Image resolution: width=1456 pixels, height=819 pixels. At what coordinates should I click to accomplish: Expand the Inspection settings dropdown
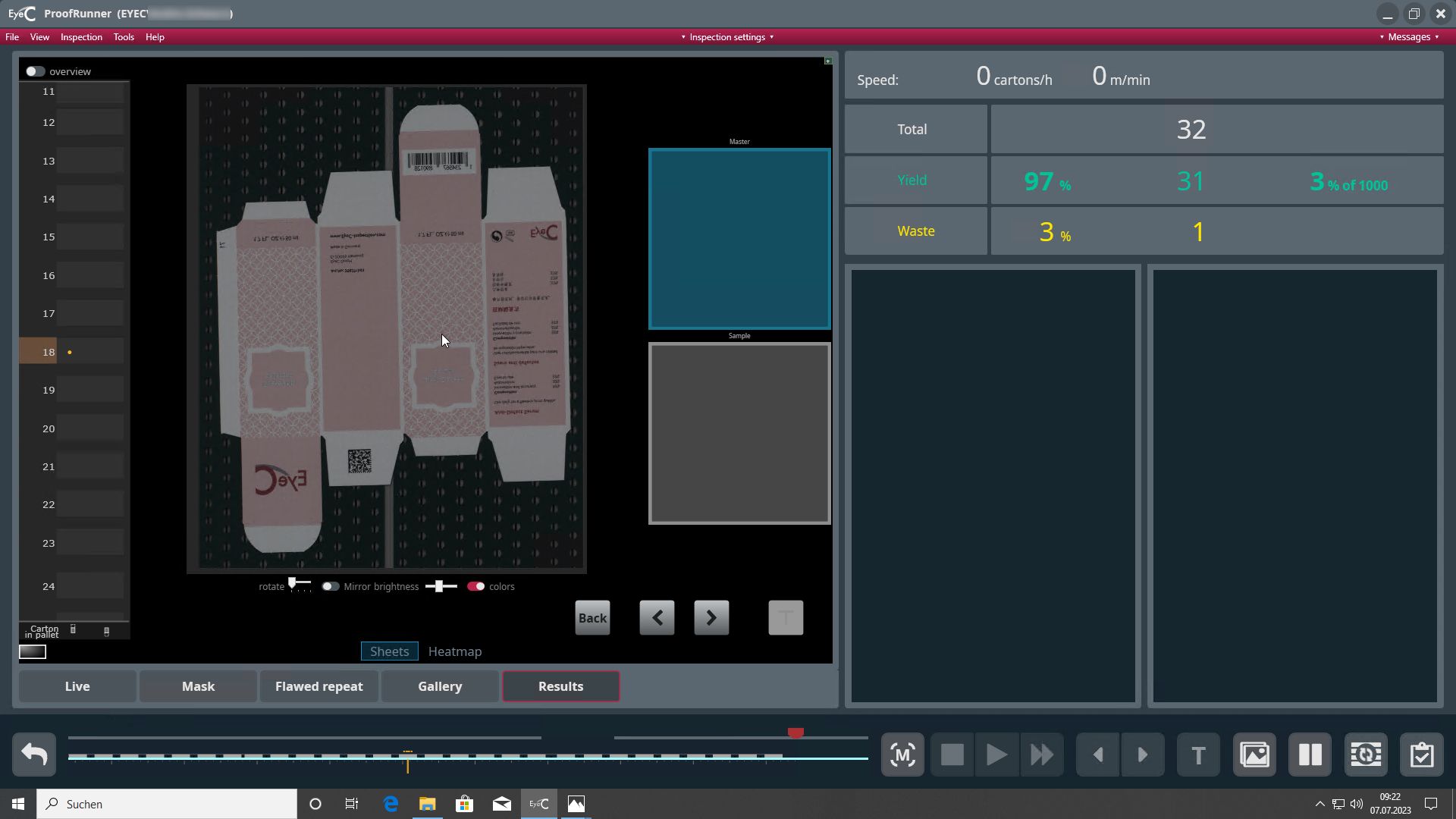coord(727,37)
